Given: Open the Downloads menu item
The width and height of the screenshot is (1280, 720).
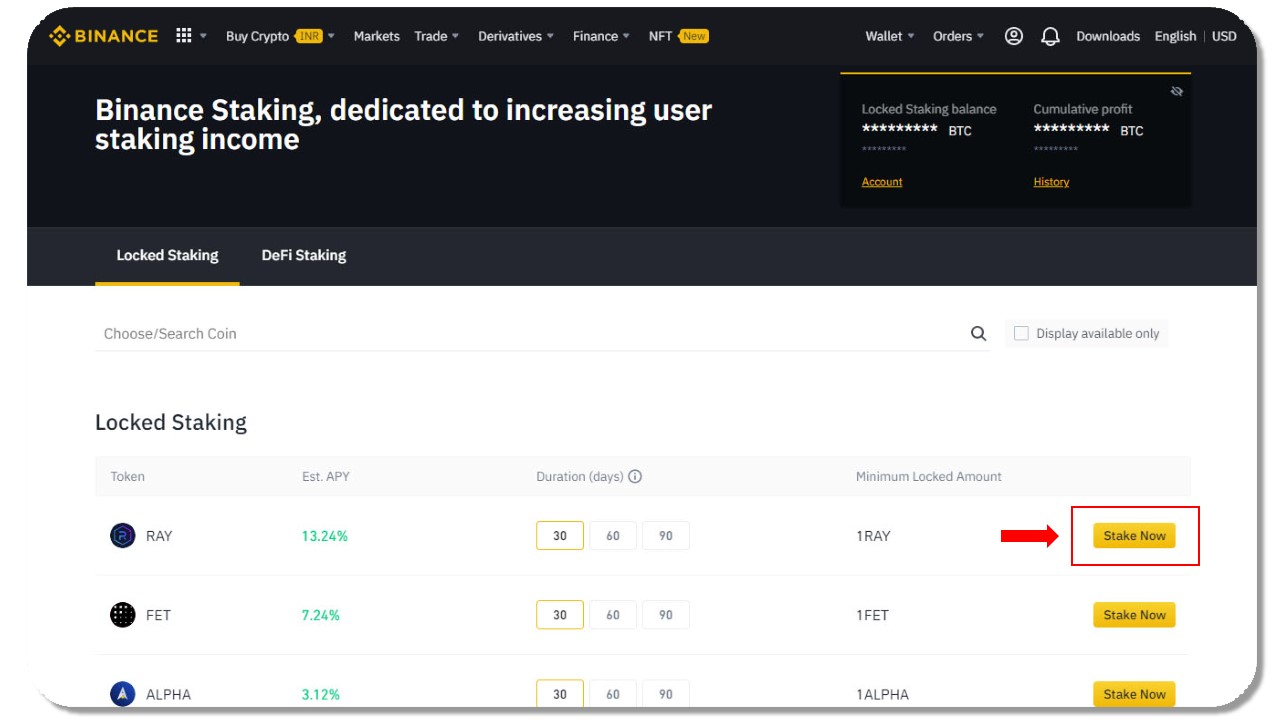Looking at the screenshot, I should pyautogui.click(x=1108, y=36).
